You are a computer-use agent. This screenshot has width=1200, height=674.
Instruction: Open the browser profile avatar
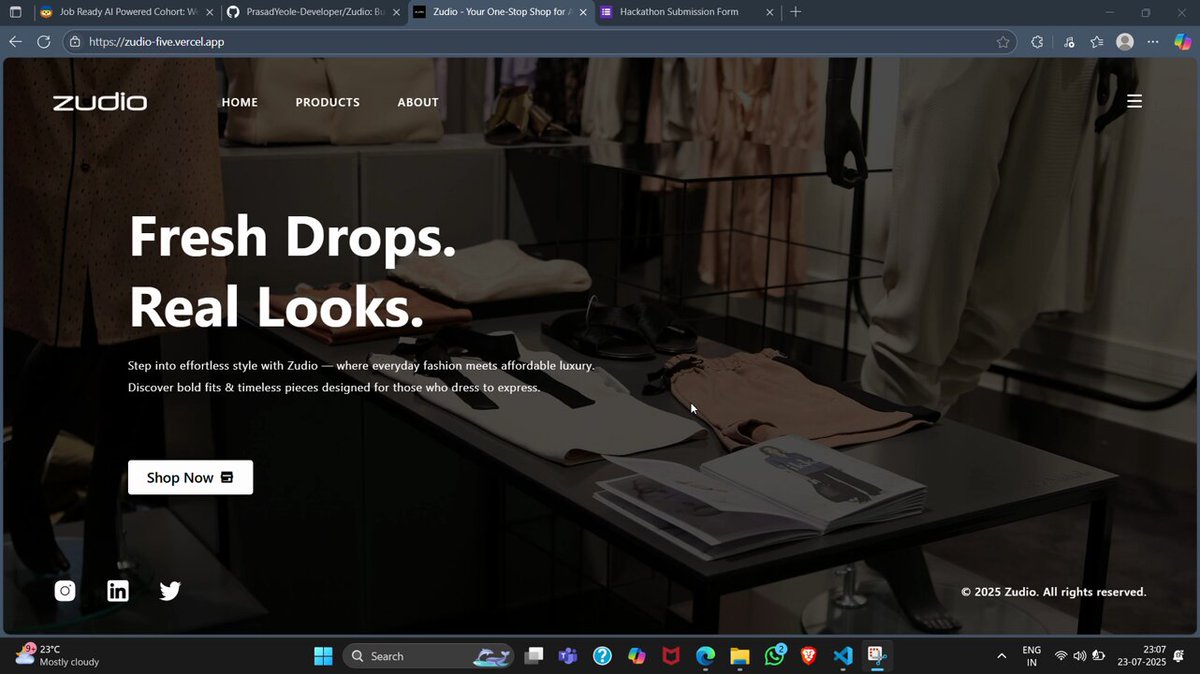[x=1125, y=42]
